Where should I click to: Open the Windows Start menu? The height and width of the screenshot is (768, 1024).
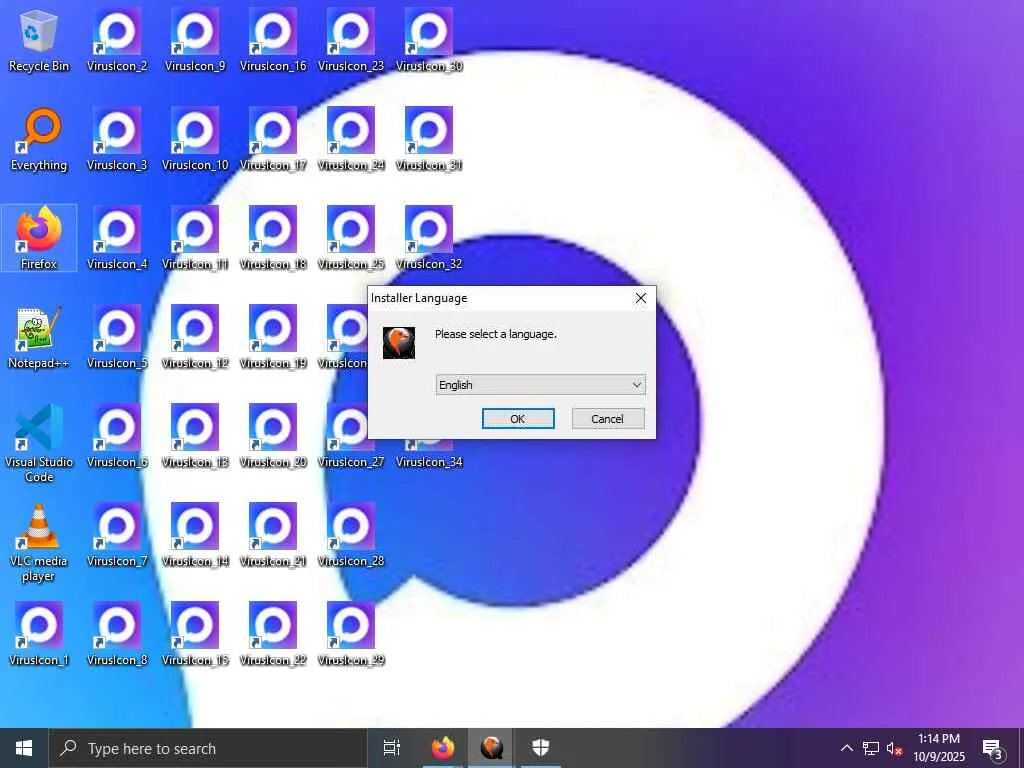coord(24,748)
